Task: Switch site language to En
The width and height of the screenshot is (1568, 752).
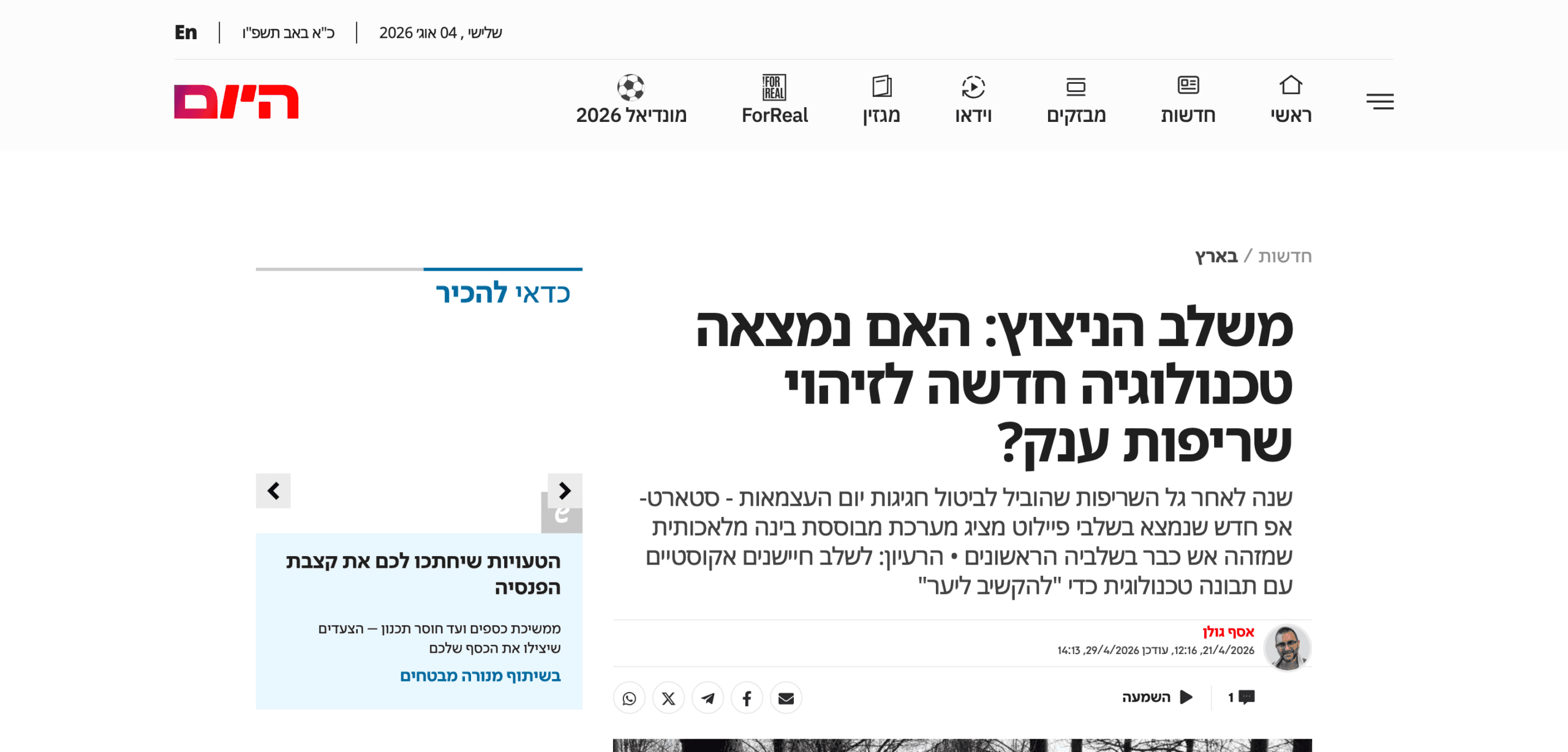Action: [186, 32]
